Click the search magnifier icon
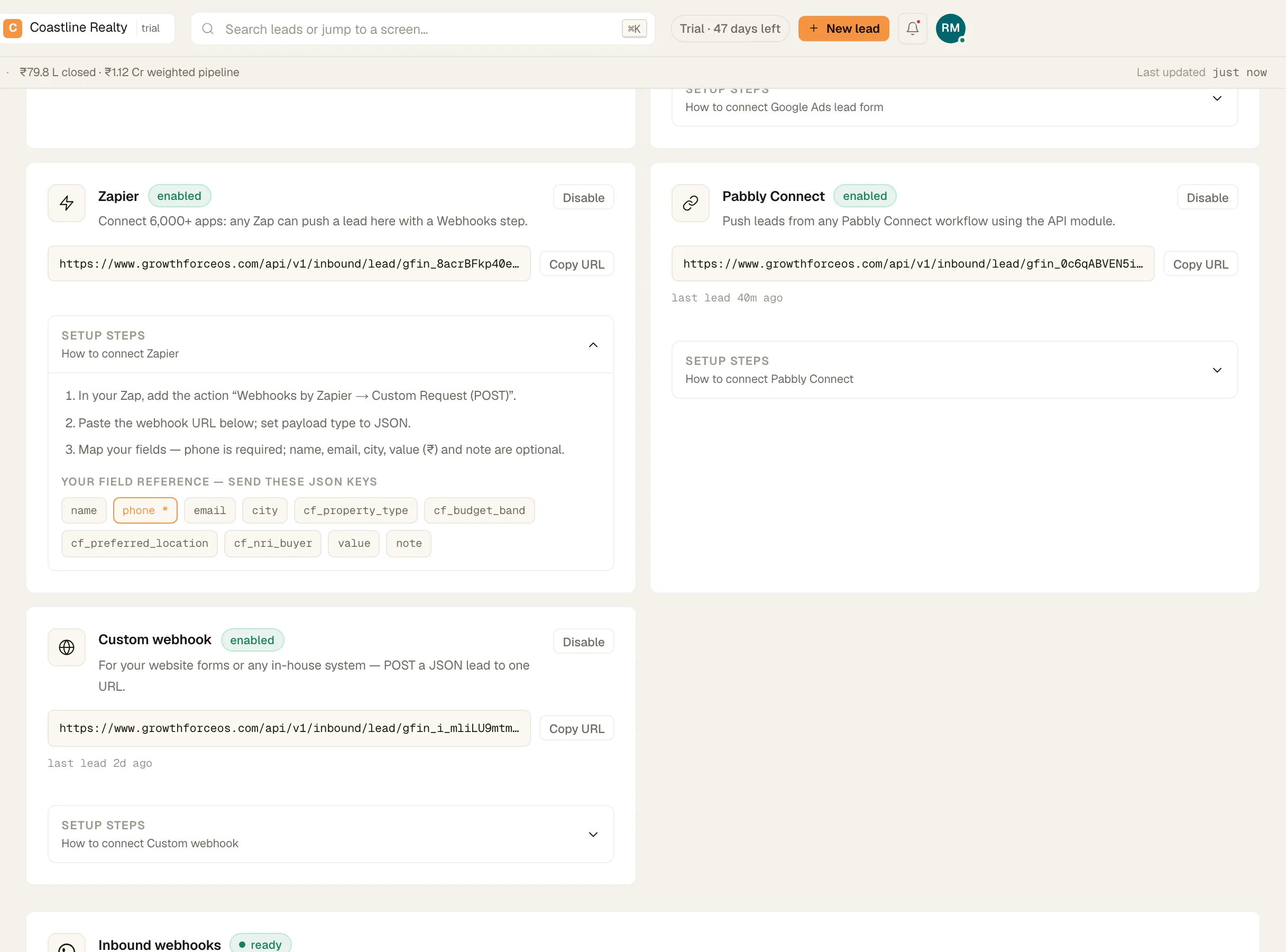 click(x=208, y=29)
